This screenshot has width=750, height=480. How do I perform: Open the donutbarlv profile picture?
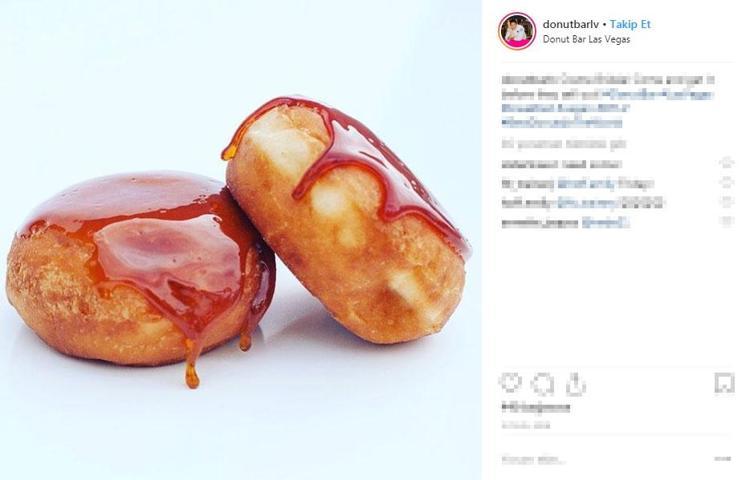click(517, 31)
